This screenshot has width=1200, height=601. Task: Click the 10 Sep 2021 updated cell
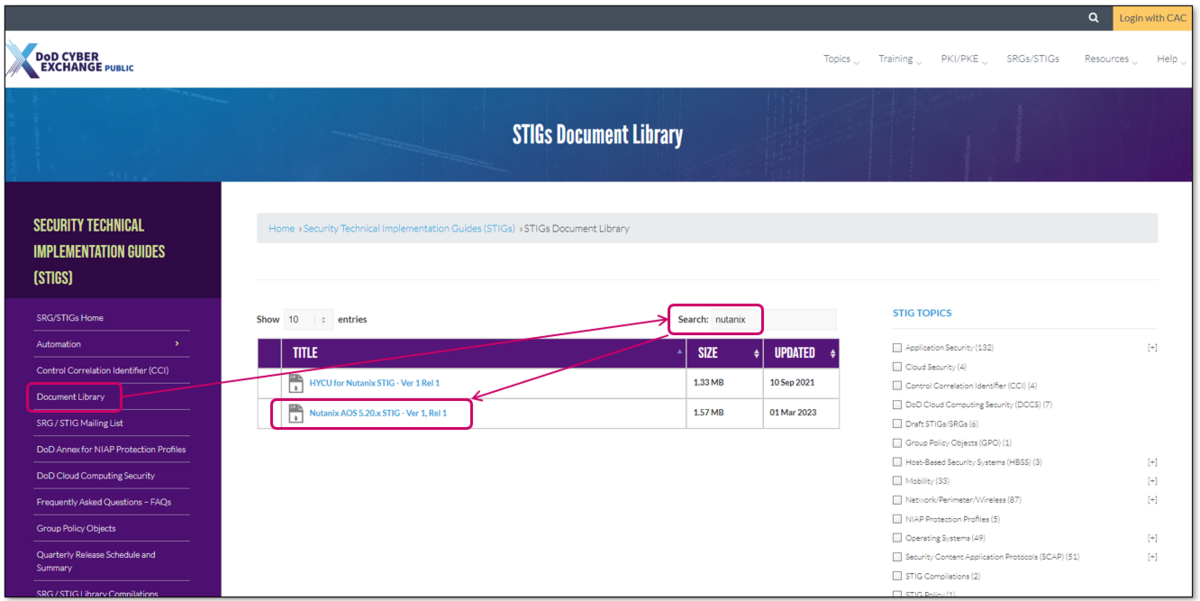802,383
